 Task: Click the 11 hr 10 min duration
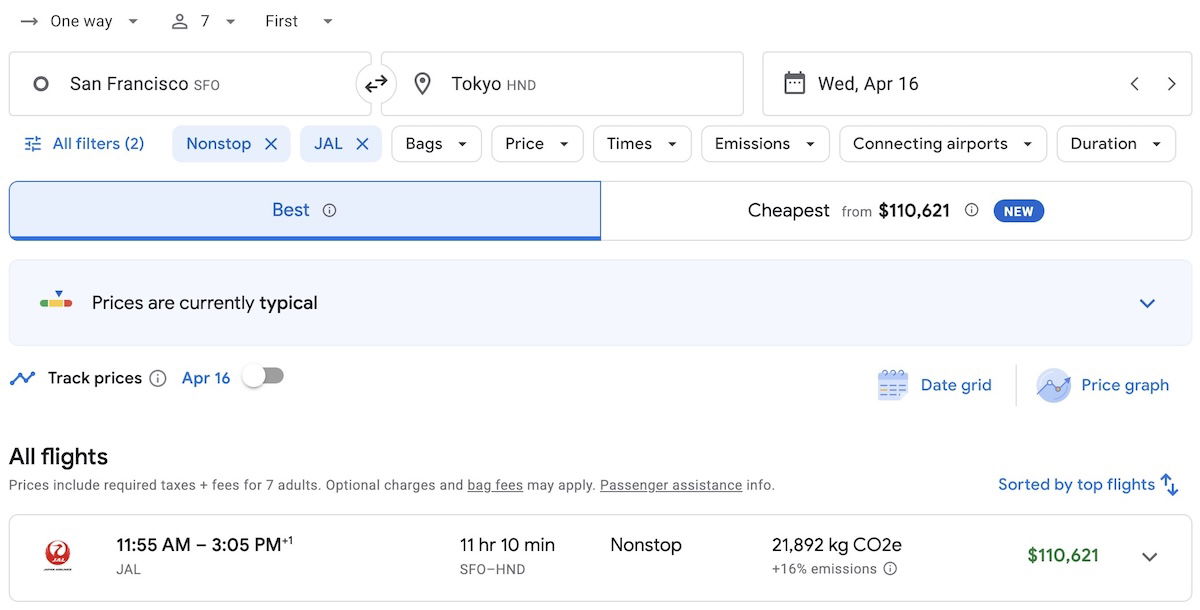[507, 545]
